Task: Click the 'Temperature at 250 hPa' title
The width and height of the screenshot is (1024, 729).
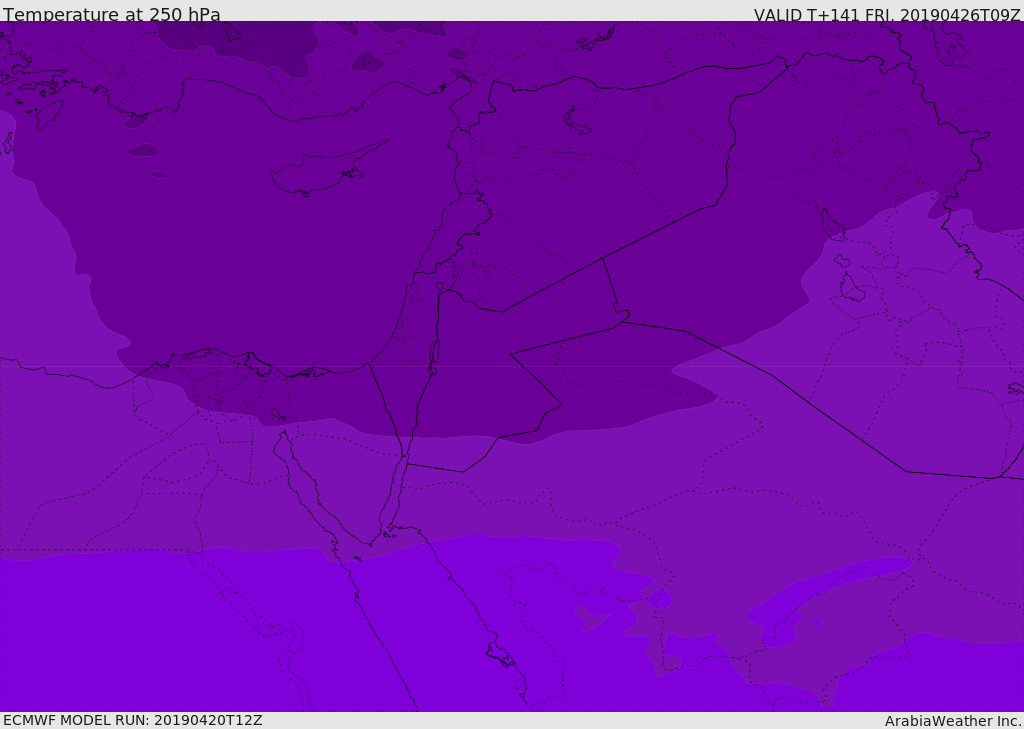Action: [112, 14]
